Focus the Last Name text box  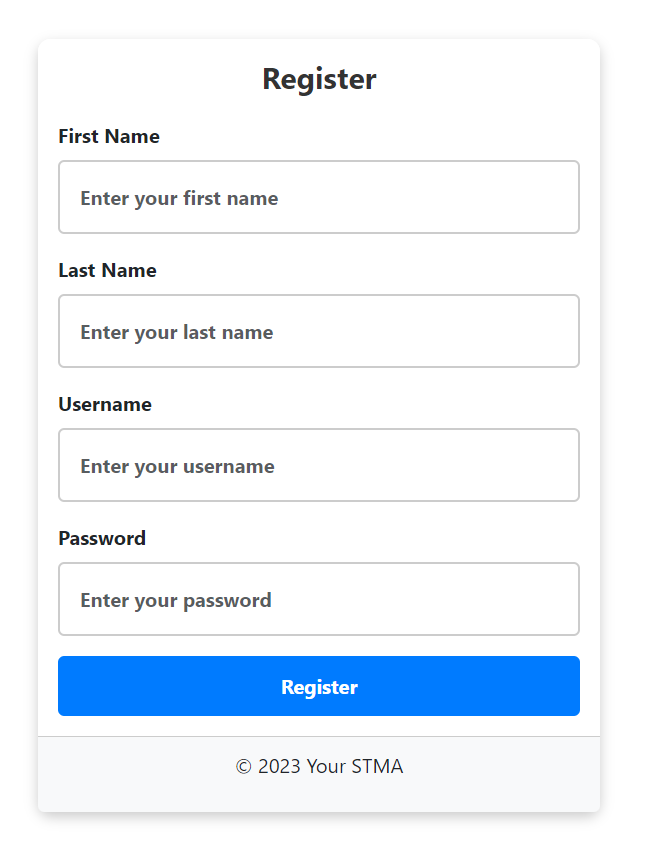coord(318,331)
